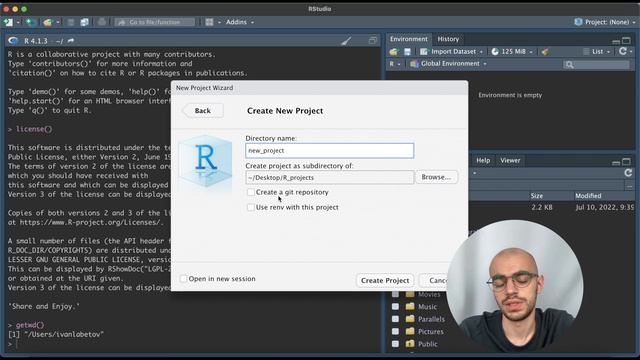This screenshot has width=640, height=360.
Task: Click the Directory name input field
Action: tap(329, 151)
